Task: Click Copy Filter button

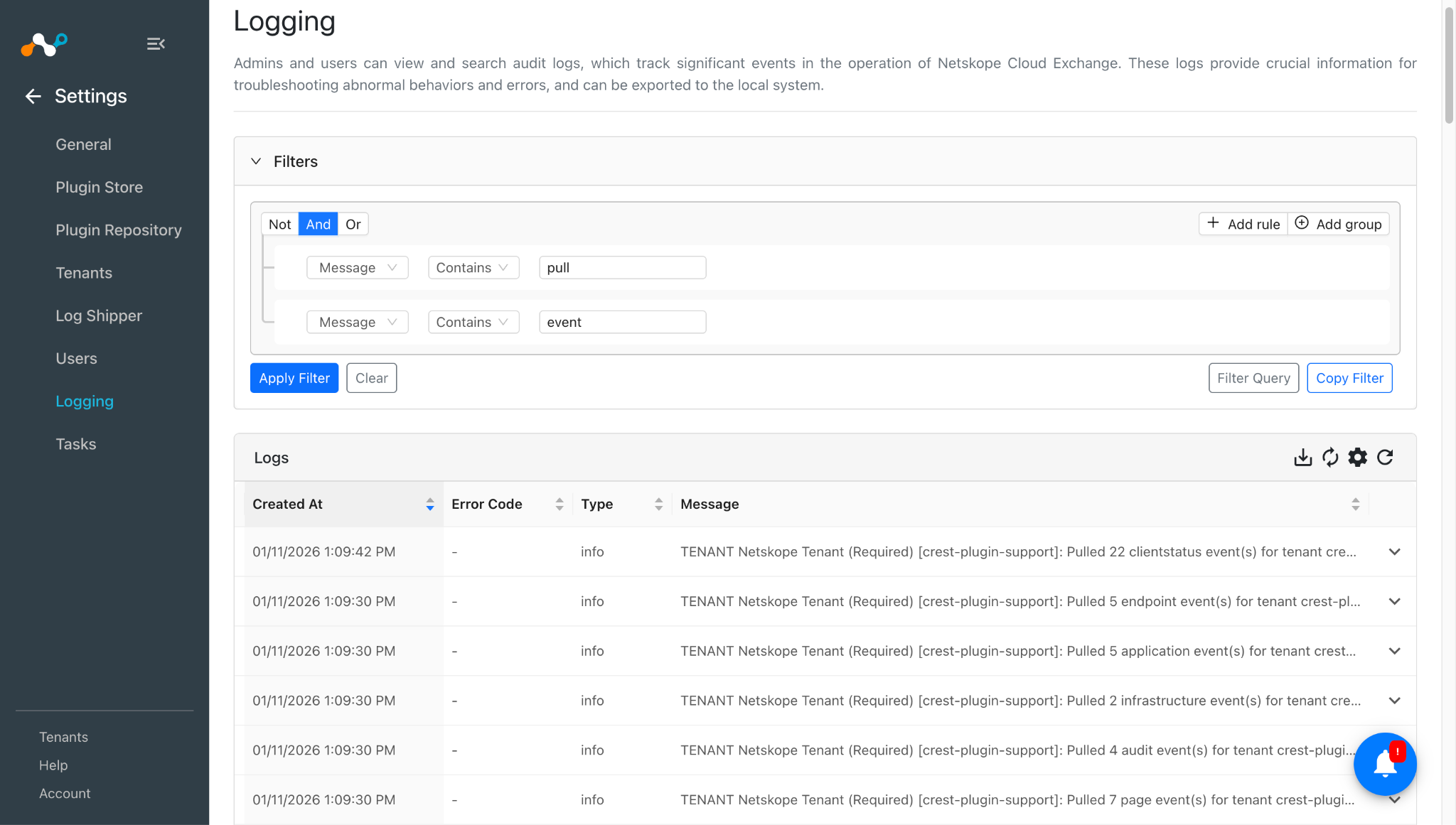Action: click(1349, 378)
